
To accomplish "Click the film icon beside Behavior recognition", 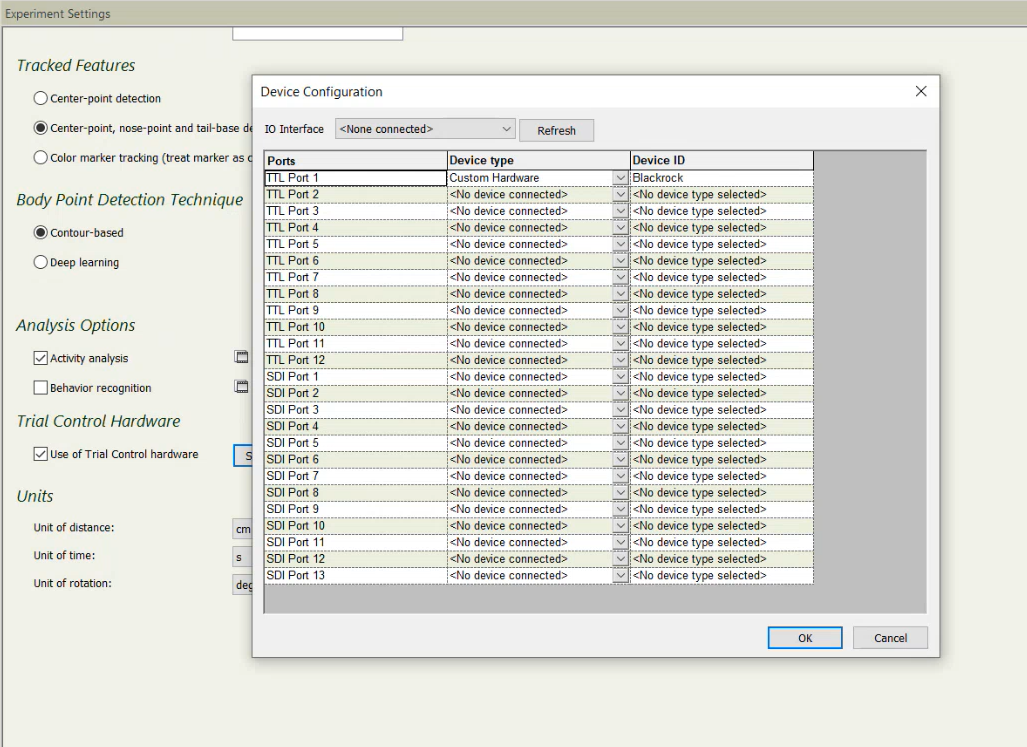I will (241, 387).
